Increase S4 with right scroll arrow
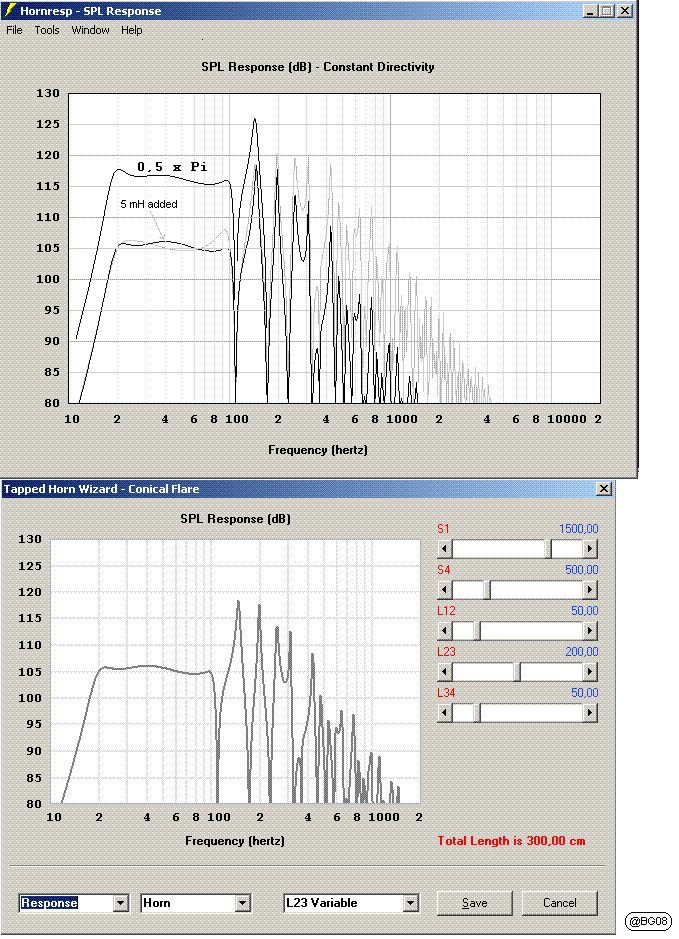The width and height of the screenshot is (679, 939). 590,590
